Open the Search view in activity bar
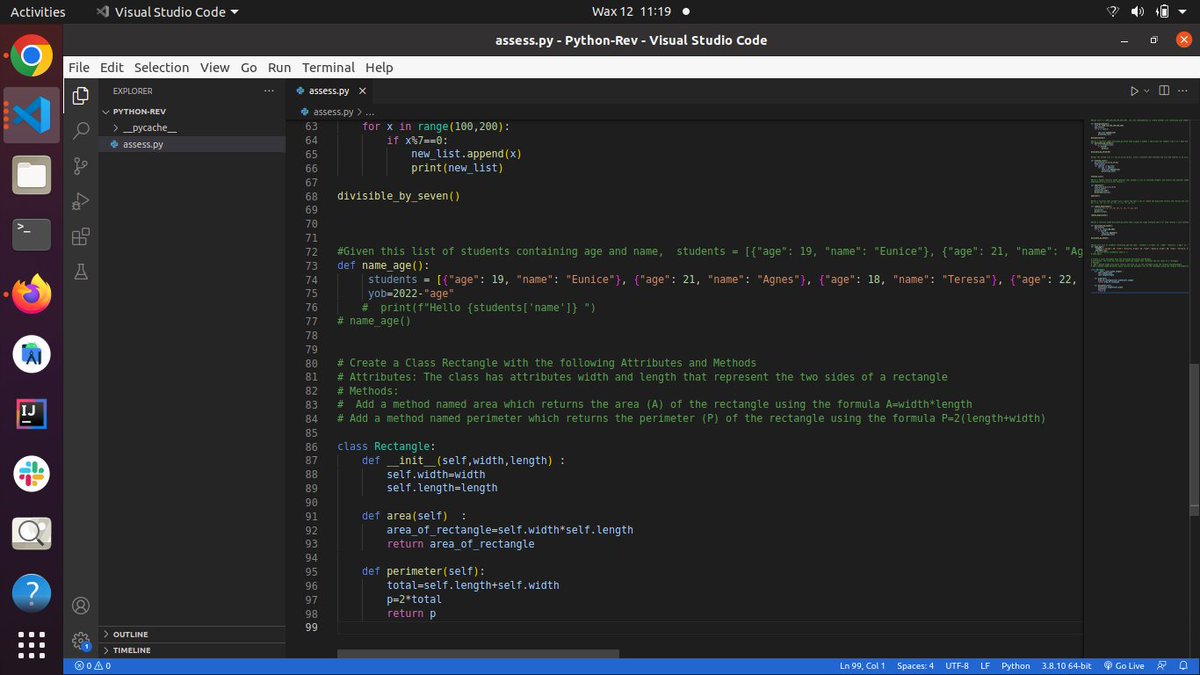Image resolution: width=1200 pixels, height=675 pixels. point(81,131)
